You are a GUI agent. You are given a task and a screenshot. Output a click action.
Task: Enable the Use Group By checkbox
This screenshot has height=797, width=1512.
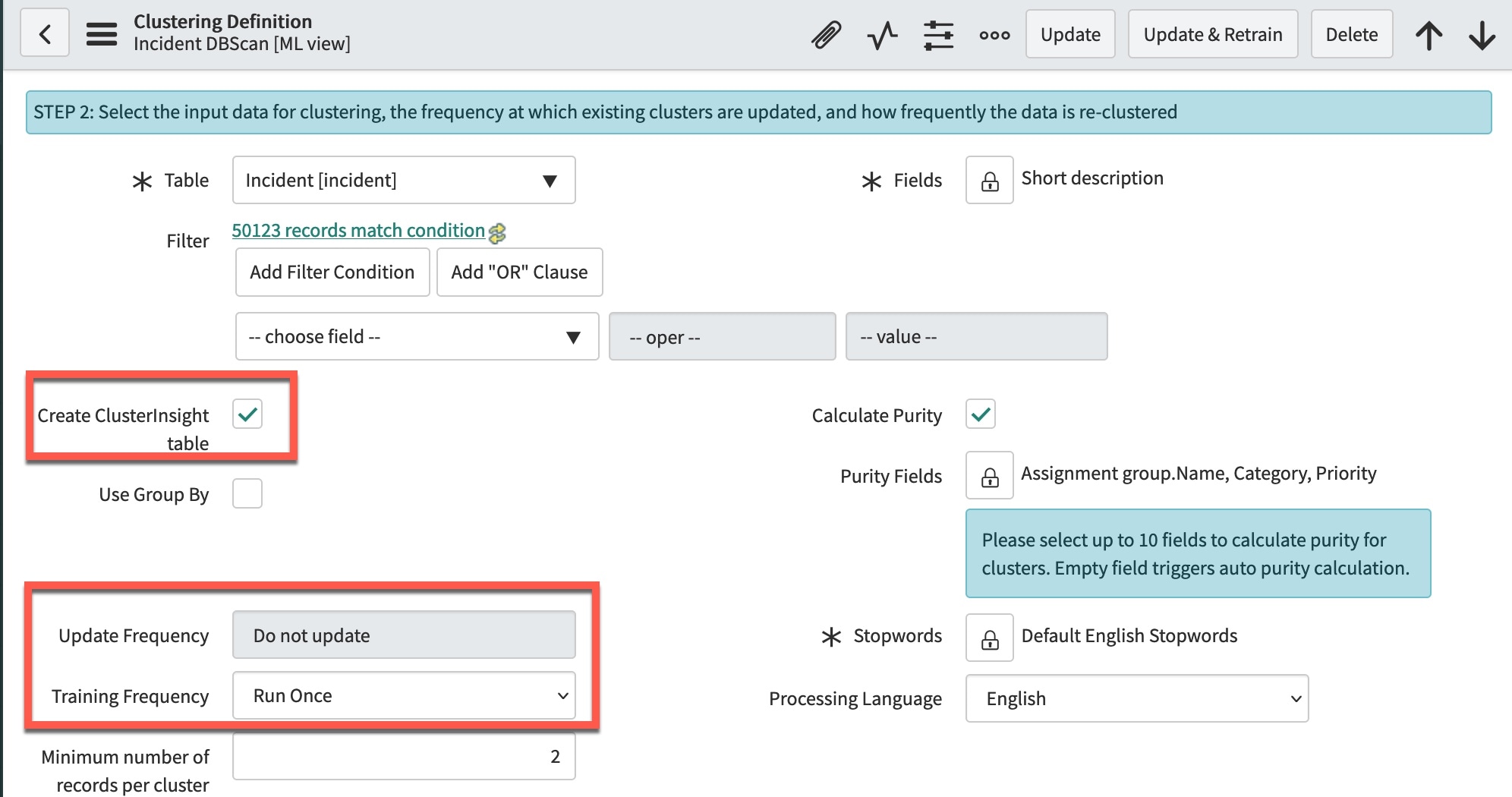(x=247, y=493)
